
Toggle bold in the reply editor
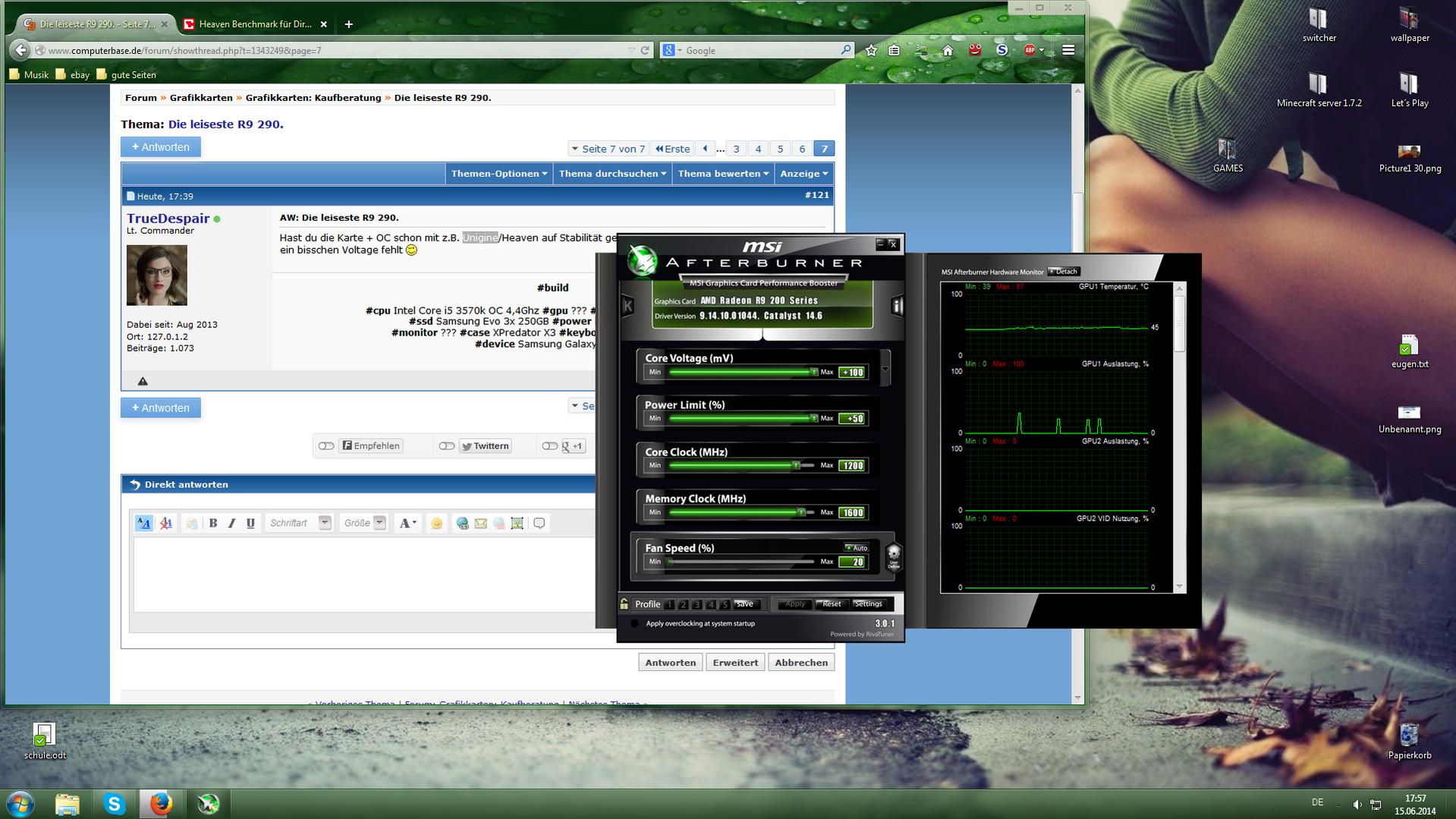(213, 523)
